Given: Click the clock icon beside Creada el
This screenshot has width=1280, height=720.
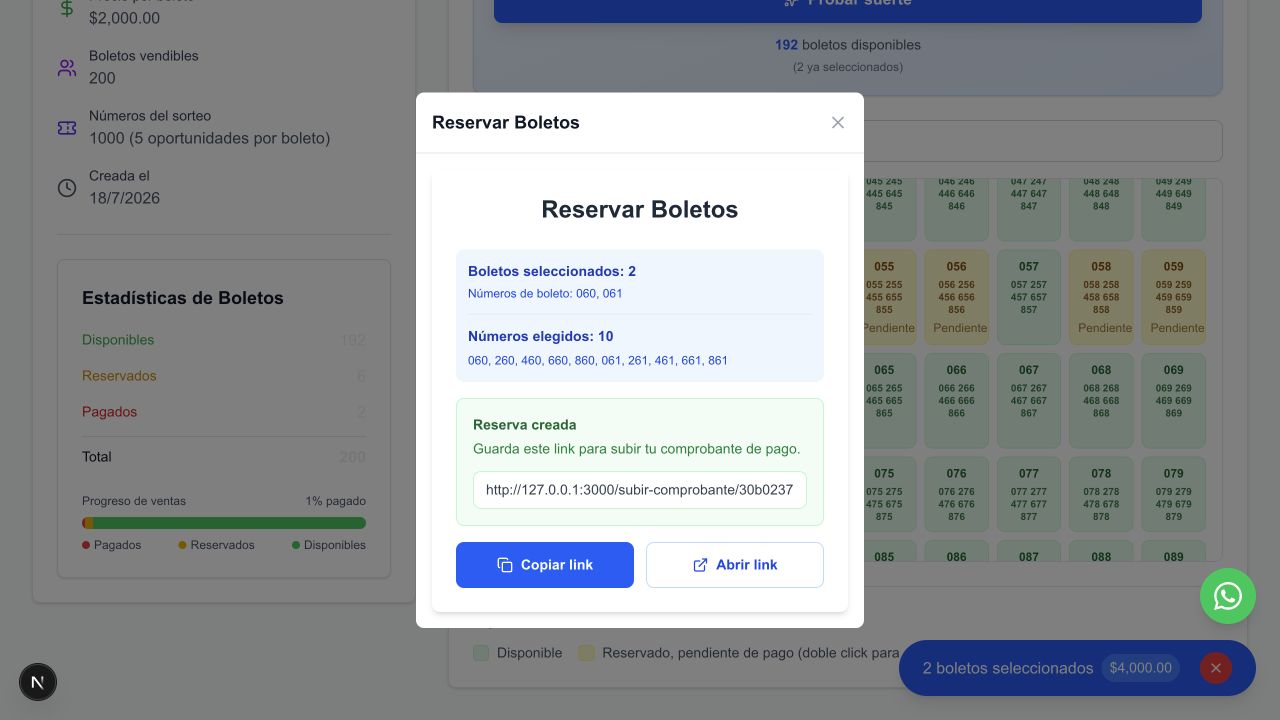Looking at the screenshot, I should 67,188.
